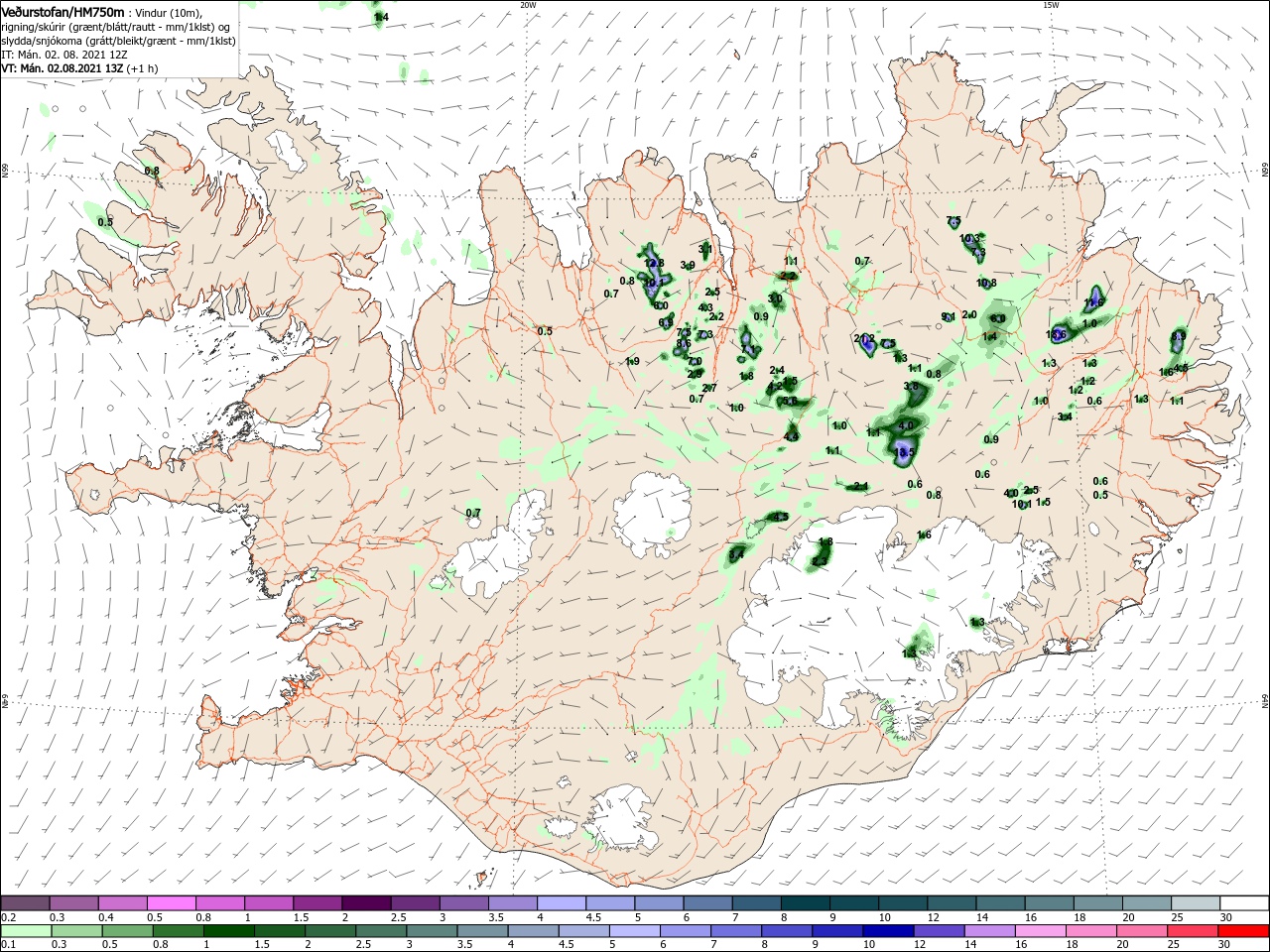Click the 15W longitude label at top
Viewport: 1270px width, 952px height.
tap(1051, 4)
